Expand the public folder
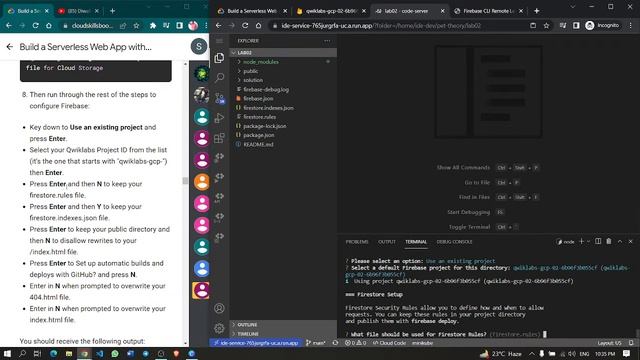 250,71
